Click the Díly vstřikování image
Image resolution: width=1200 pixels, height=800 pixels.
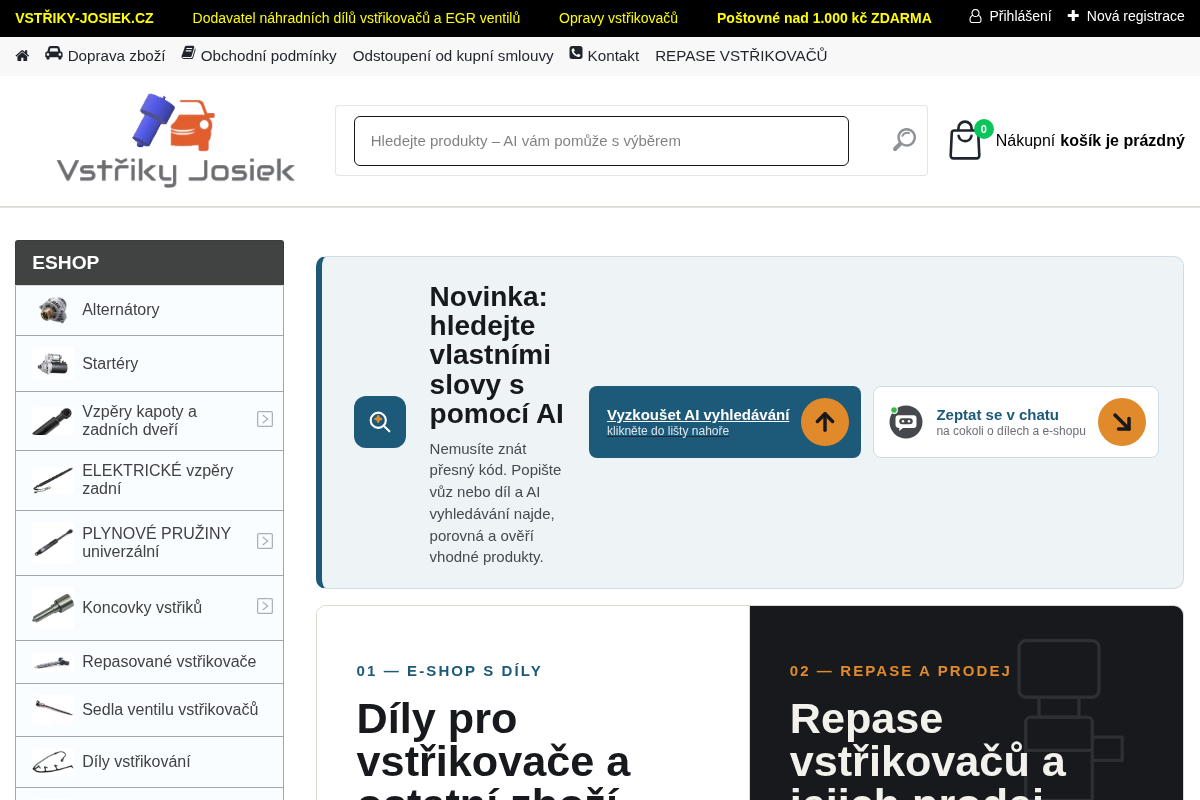53,762
